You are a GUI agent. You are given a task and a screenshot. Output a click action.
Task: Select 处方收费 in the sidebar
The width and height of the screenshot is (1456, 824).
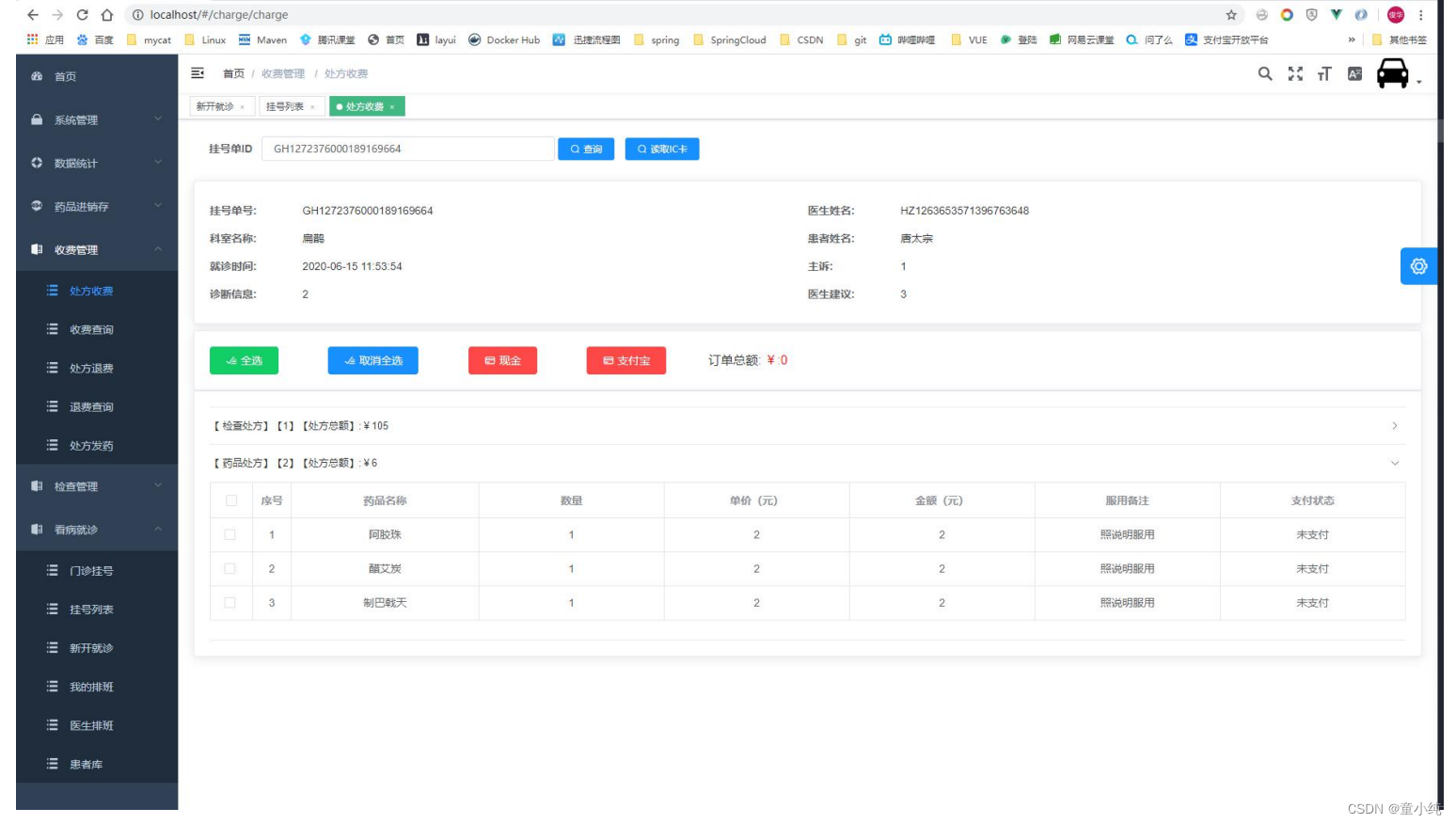(97, 291)
